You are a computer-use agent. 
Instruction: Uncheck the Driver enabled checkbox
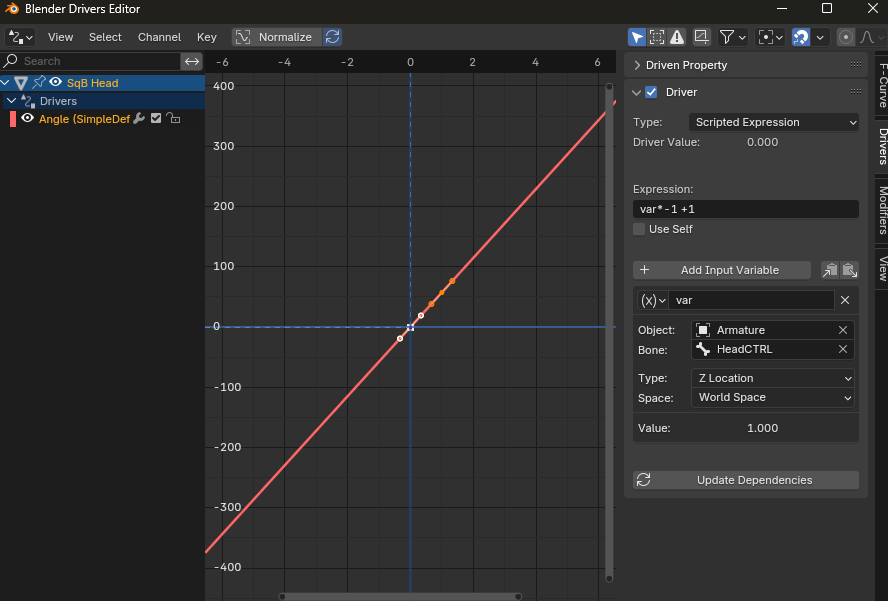point(651,92)
